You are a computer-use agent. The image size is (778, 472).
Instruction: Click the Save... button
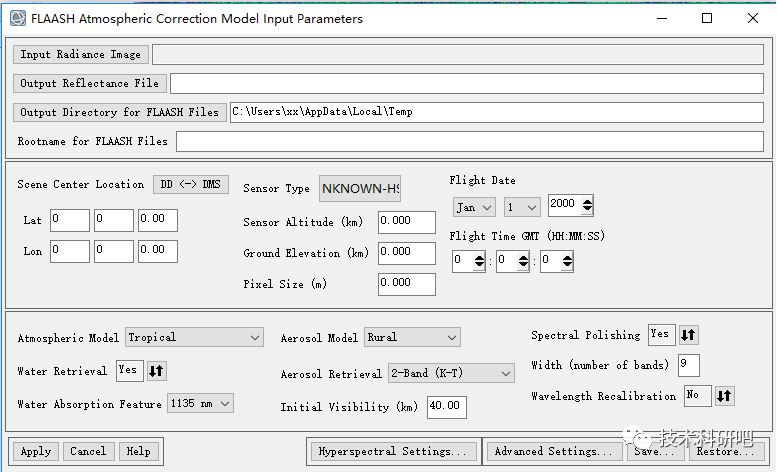(x=654, y=451)
